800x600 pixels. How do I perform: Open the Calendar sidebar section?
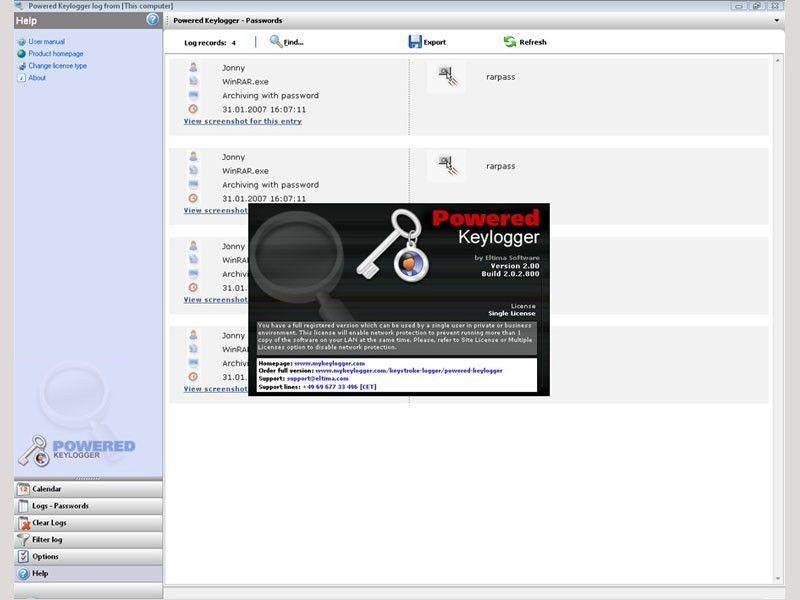(x=88, y=489)
